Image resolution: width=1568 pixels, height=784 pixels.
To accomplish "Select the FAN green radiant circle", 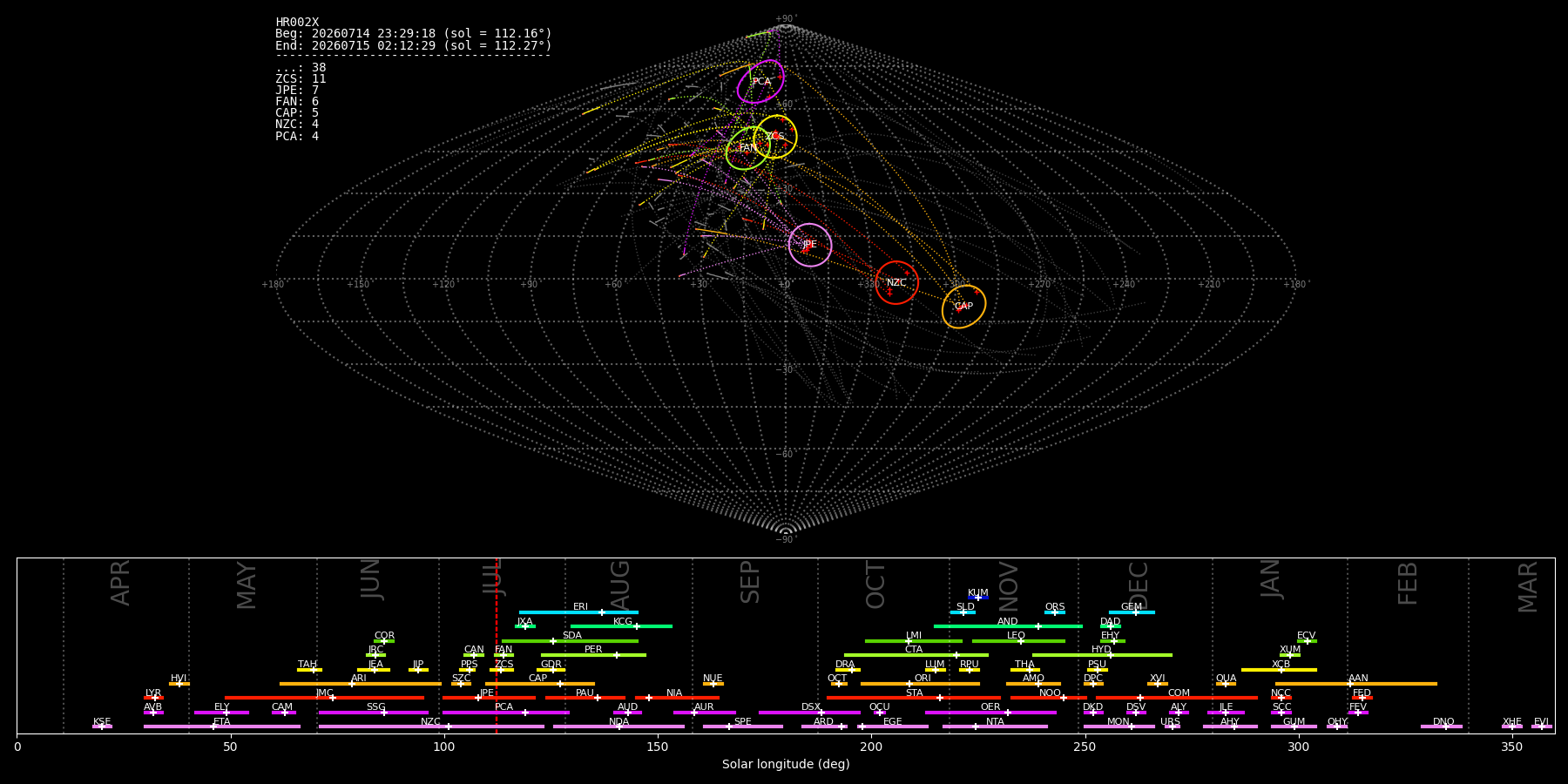I will click(748, 148).
